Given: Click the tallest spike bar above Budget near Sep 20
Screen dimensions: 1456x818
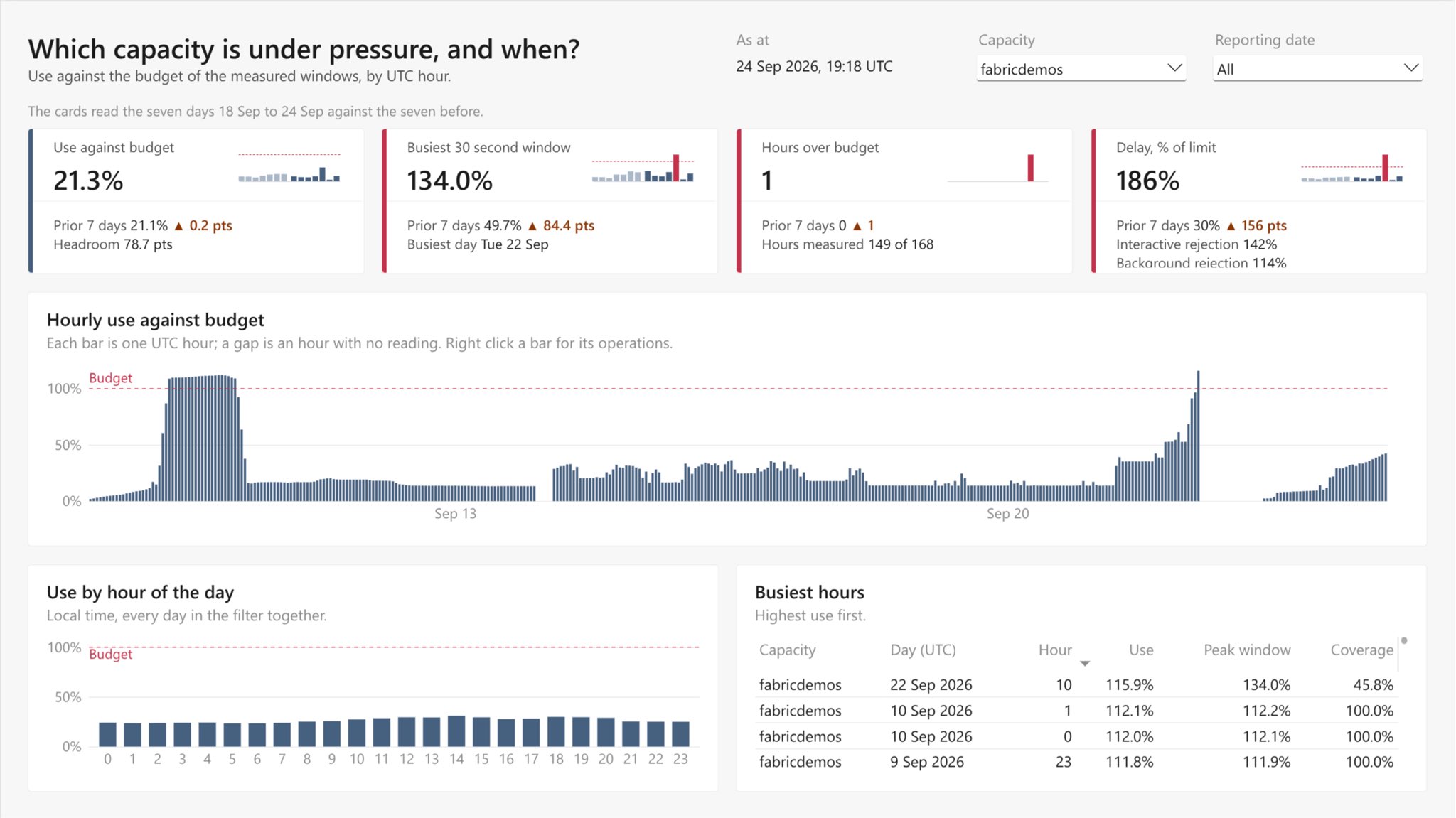Looking at the screenshot, I should [1198, 436].
